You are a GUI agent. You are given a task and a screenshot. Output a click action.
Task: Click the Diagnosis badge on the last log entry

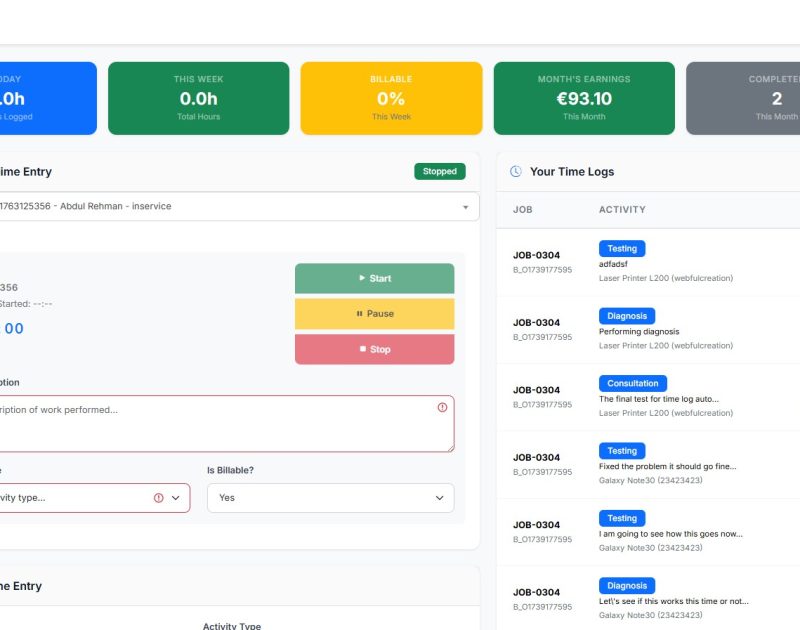(627, 585)
